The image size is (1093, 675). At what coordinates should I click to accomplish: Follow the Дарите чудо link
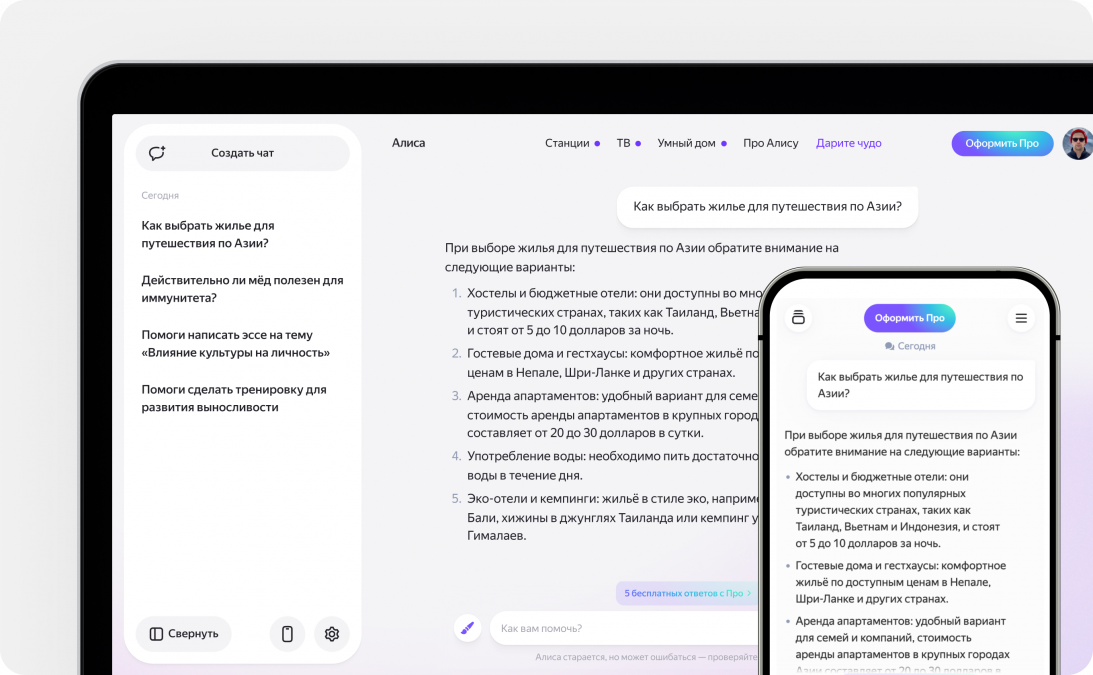tap(848, 143)
